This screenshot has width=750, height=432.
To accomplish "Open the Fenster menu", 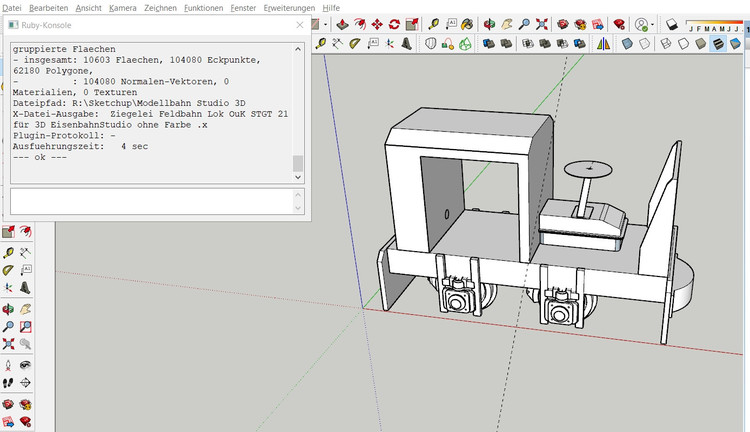I will pyautogui.click(x=243, y=7).
